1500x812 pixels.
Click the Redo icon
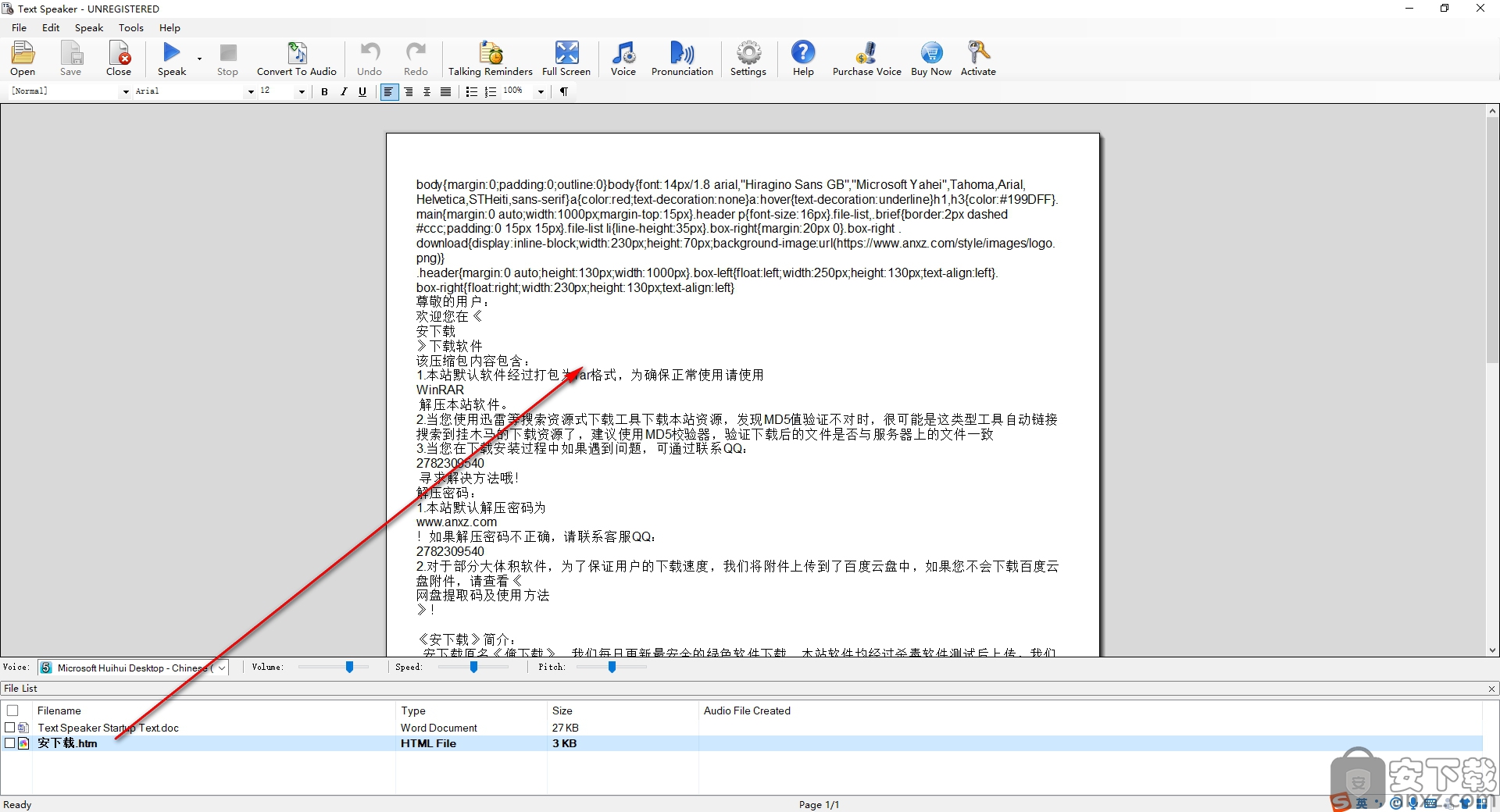[x=416, y=59]
